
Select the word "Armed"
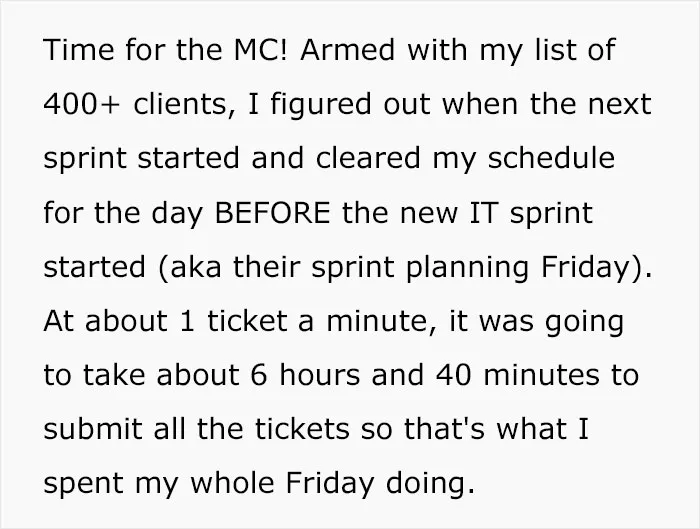347,49
